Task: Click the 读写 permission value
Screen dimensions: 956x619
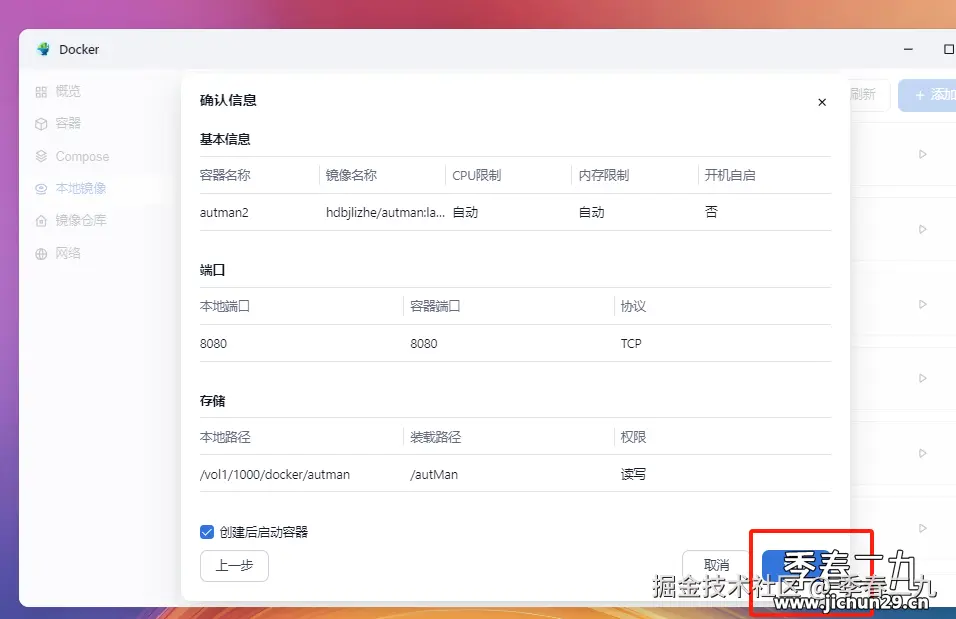Action: [633, 474]
